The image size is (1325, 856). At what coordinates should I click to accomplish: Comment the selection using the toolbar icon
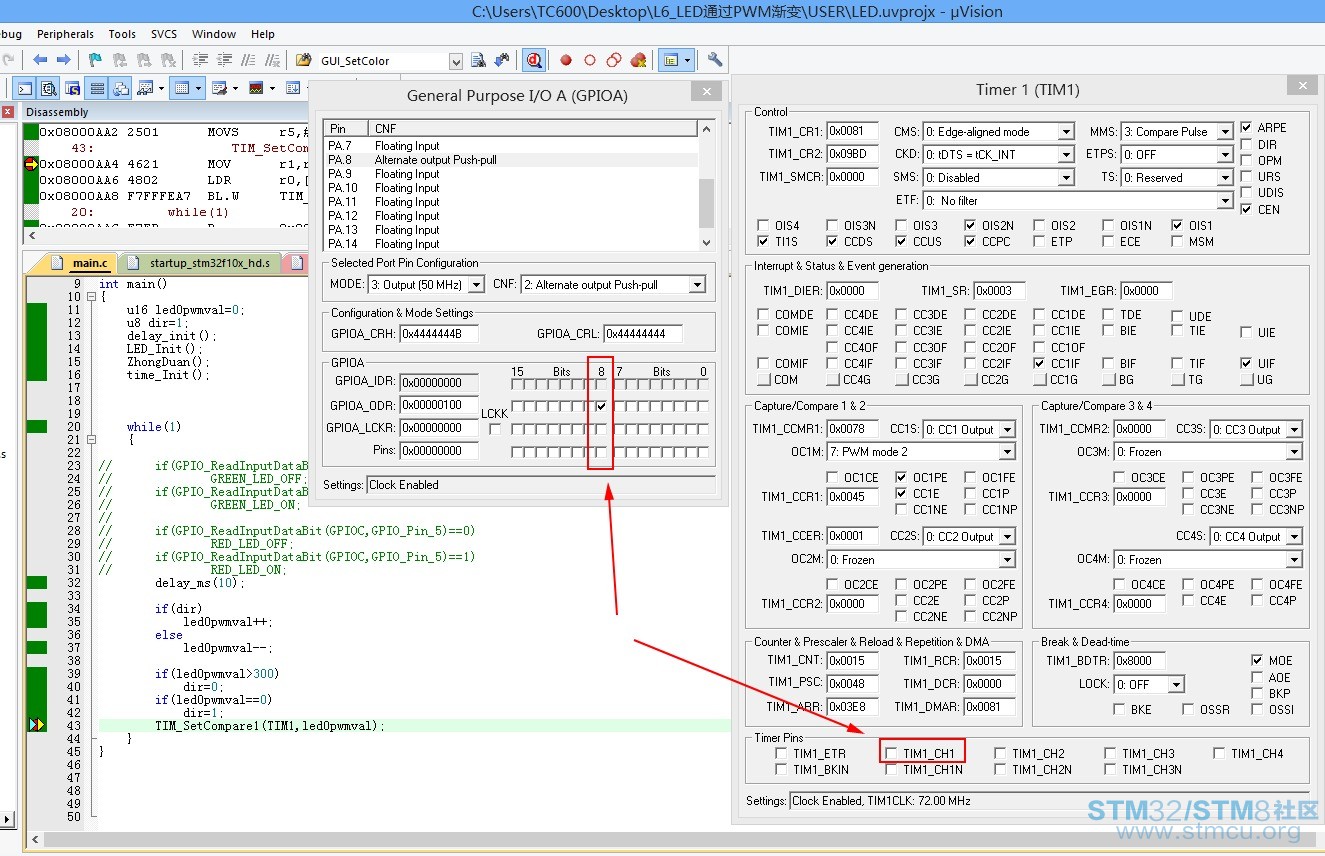tap(247, 60)
